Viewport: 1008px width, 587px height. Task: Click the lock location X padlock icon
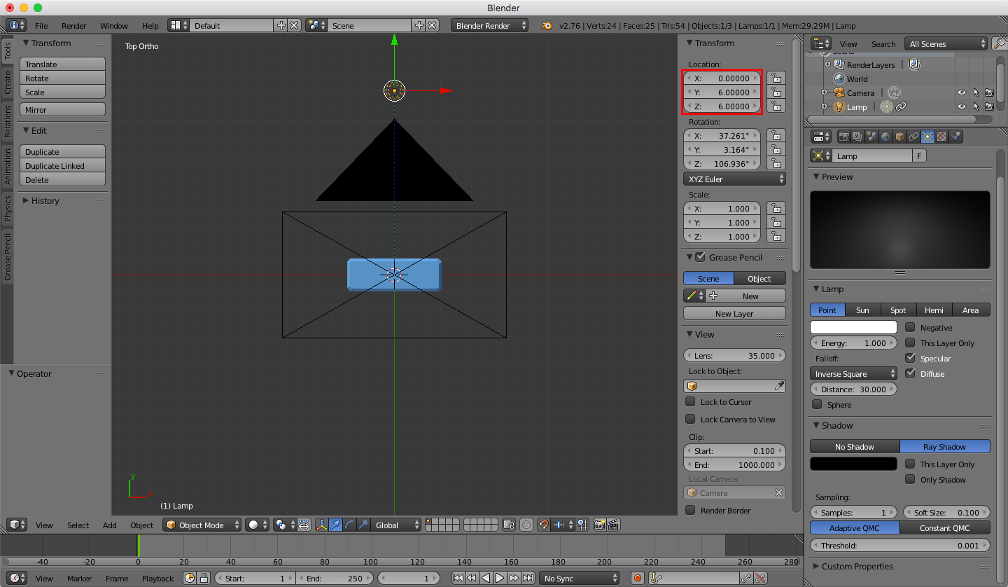click(777, 78)
